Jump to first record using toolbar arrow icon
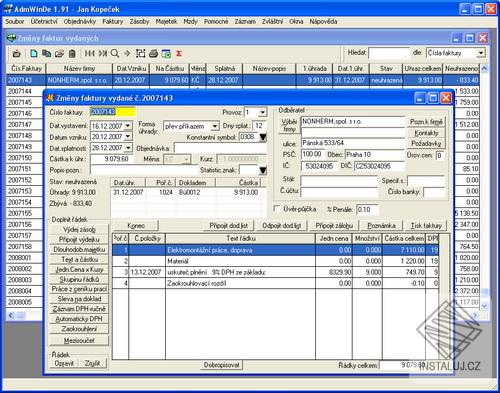The width and height of the screenshot is (500, 393). [x=89, y=53]
